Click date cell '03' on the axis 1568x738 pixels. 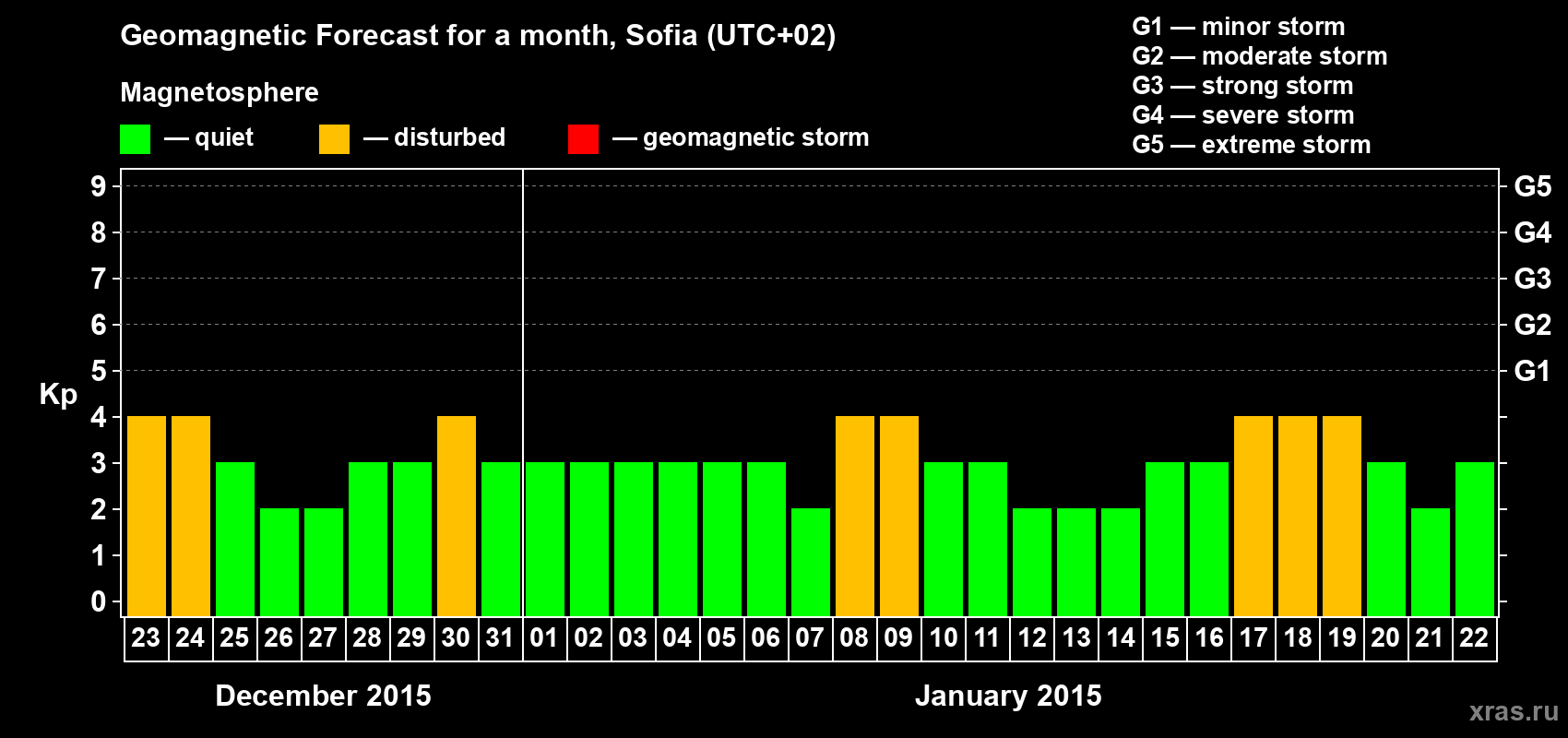coord(634,638)
